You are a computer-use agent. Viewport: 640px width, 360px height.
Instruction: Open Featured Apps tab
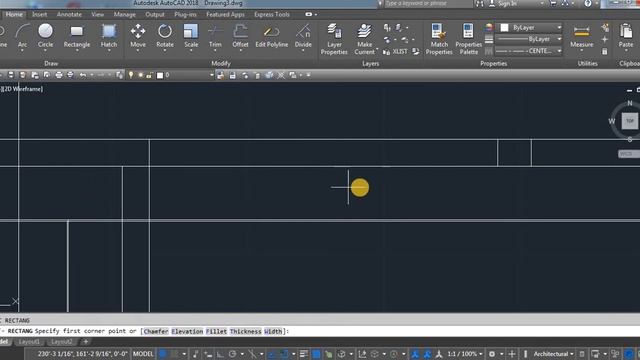pos(225,14)
